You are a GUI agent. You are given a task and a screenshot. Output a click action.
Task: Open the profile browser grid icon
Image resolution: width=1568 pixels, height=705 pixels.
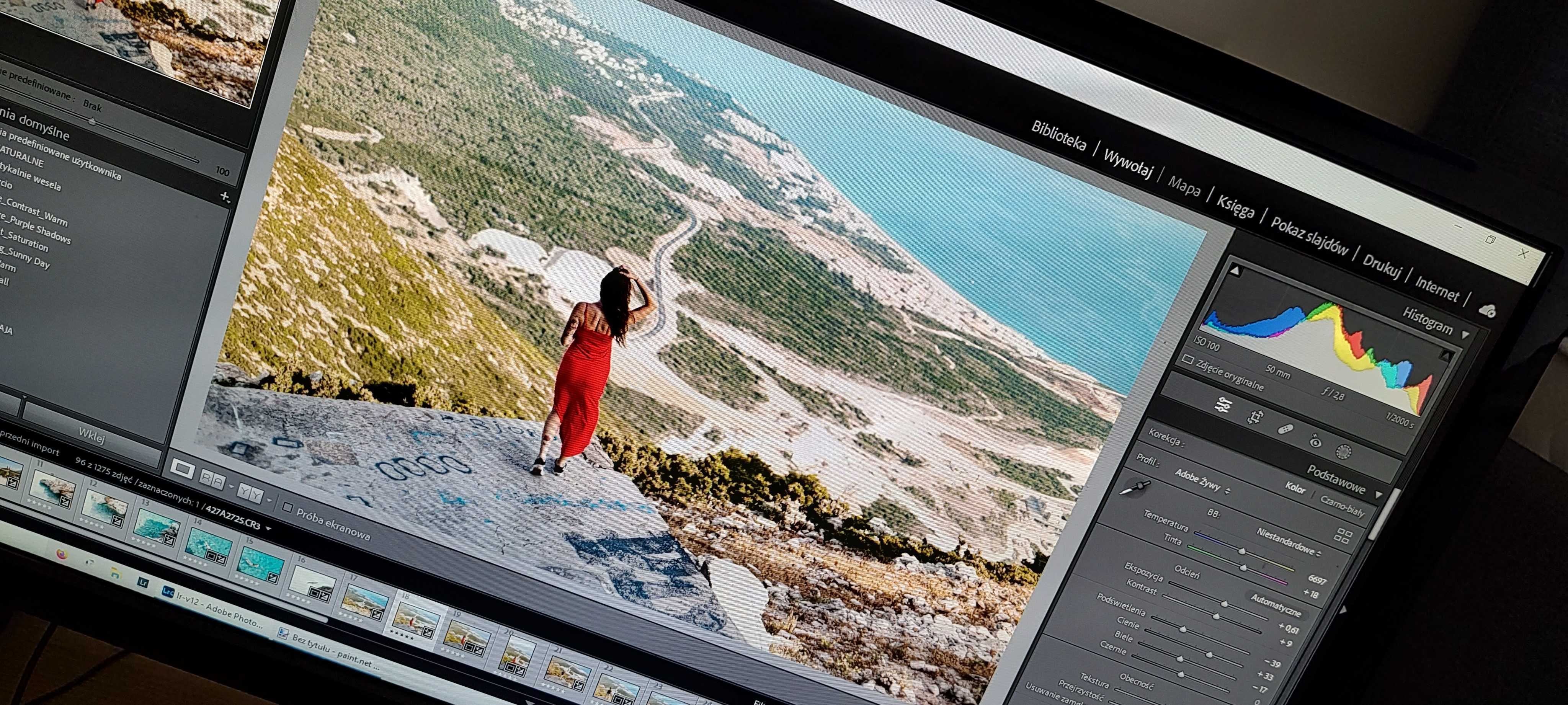pyautogui.click(x=1343, y=536)
